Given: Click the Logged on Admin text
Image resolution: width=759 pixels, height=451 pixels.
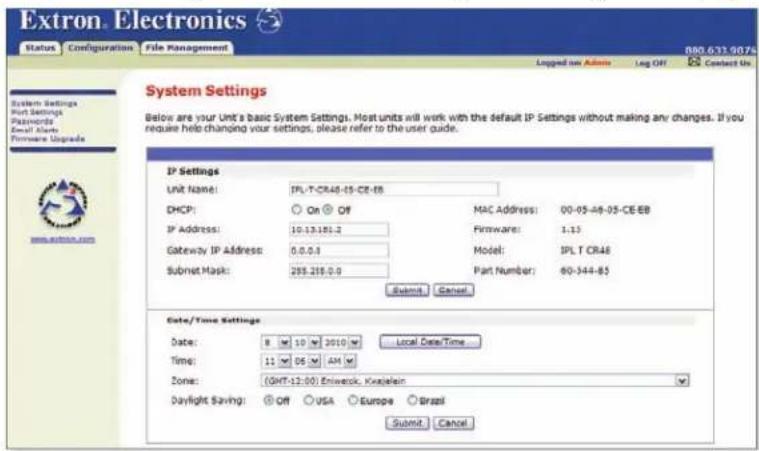Looking at the screenshot, I should pos(573,63).
